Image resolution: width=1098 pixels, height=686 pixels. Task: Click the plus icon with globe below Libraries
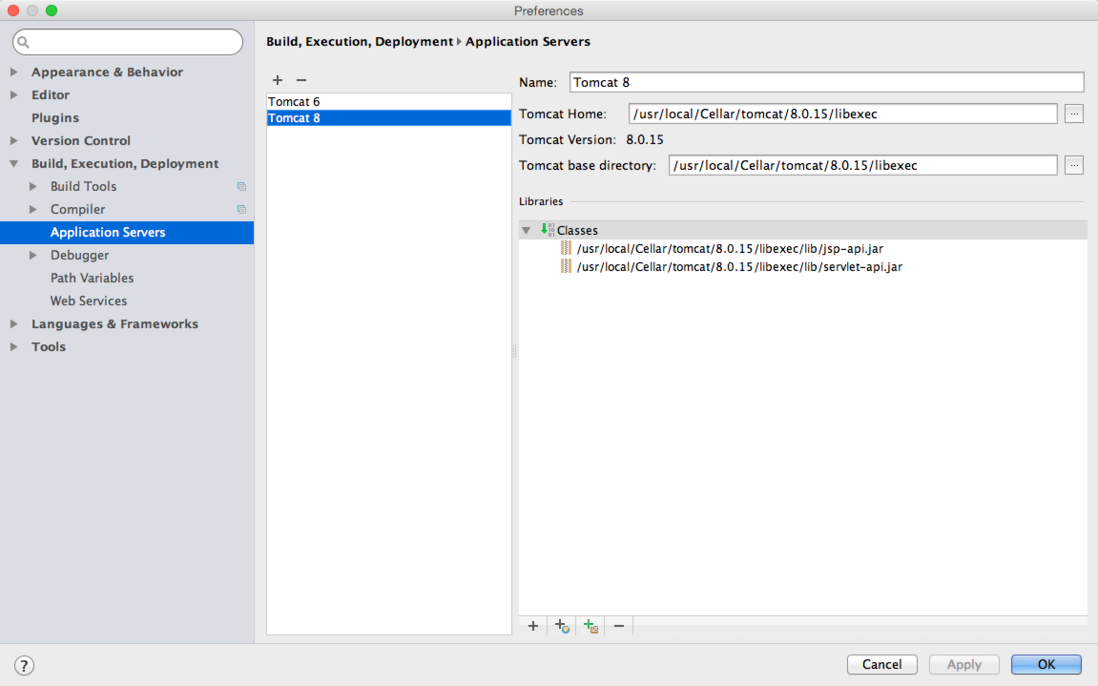[x=562, y=626]
